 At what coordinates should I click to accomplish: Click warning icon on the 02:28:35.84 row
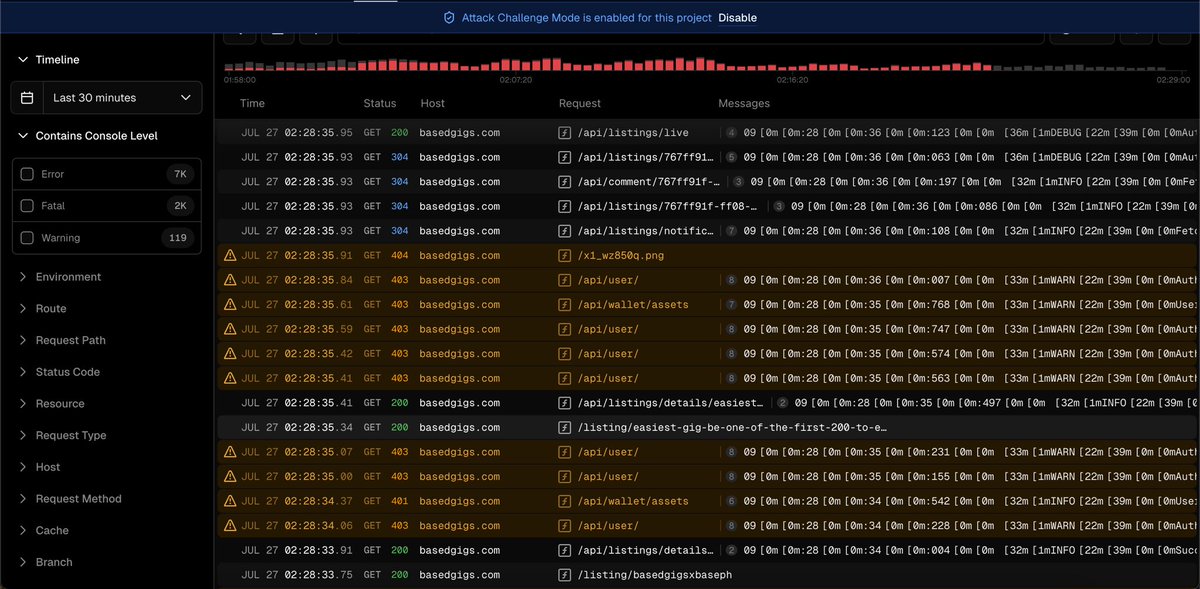pyautogui.click(x=230, y=280)
